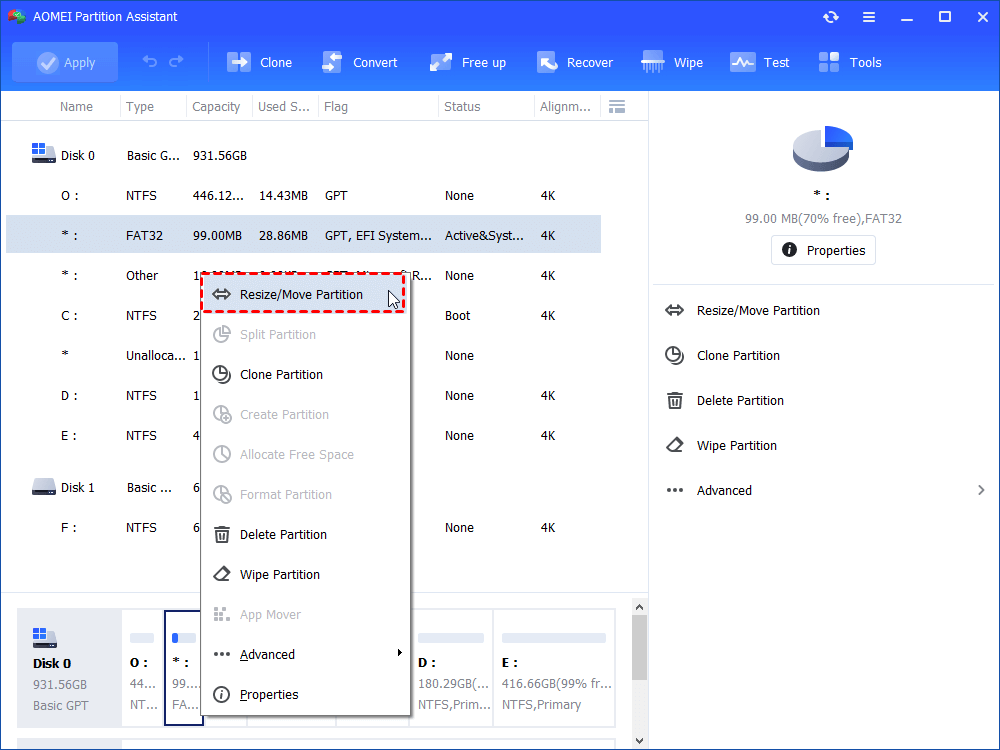The width and height of the screenshot is (1000, 750).
Task: Open the Test toolbar item
Action: tap(759, 62)
